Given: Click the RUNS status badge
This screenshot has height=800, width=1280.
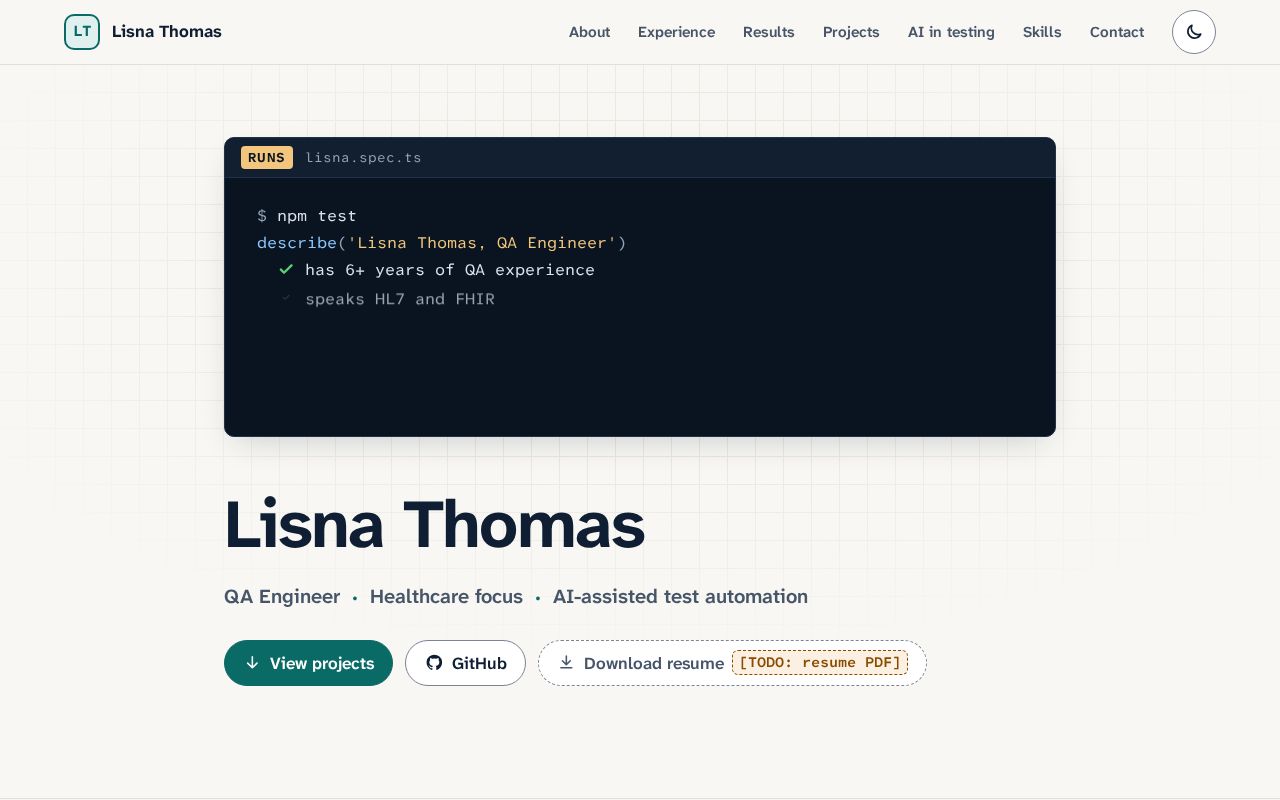Looking at the screenshot, I should pyautogui.click(x=267, y=157).
